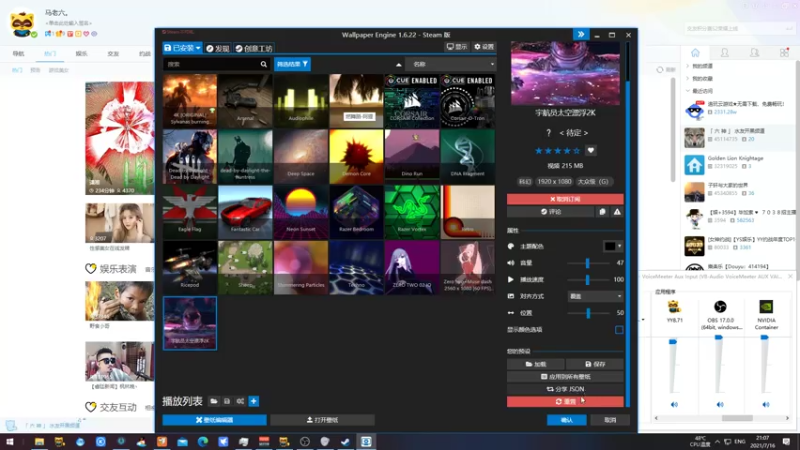
Task: Select the Deep Space wallpaper
Action: pyautogui.click(x=301, y=156)
